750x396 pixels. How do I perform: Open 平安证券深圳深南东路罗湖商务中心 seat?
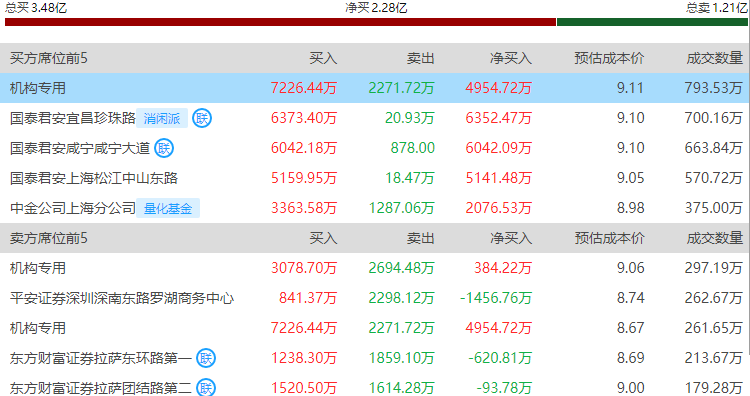122,298
